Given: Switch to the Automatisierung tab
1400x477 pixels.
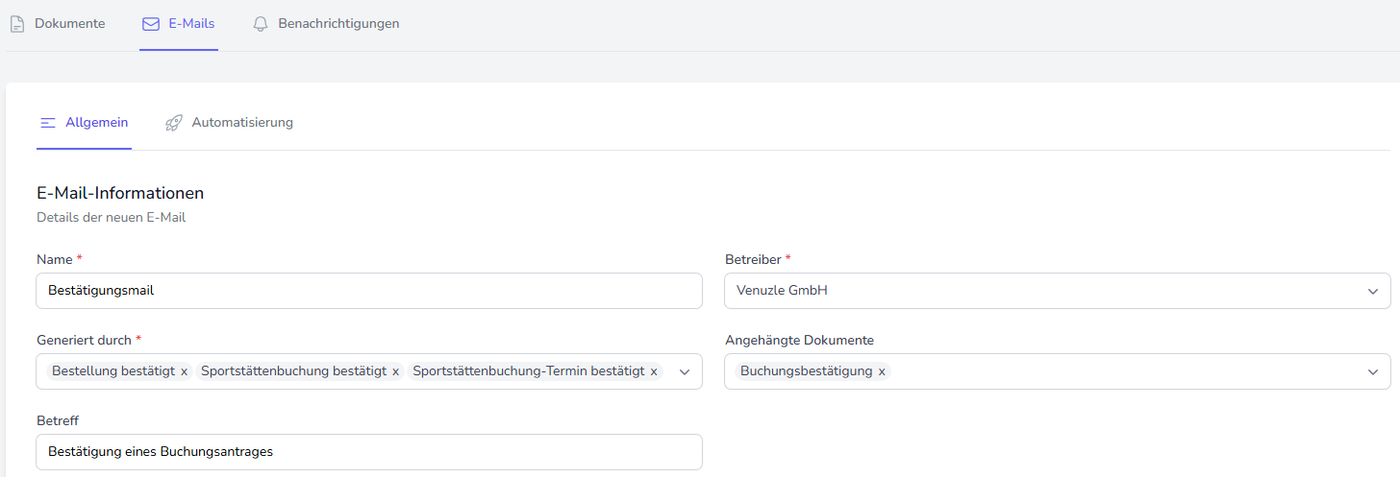Looking at the screenshot, I should 242,123.
